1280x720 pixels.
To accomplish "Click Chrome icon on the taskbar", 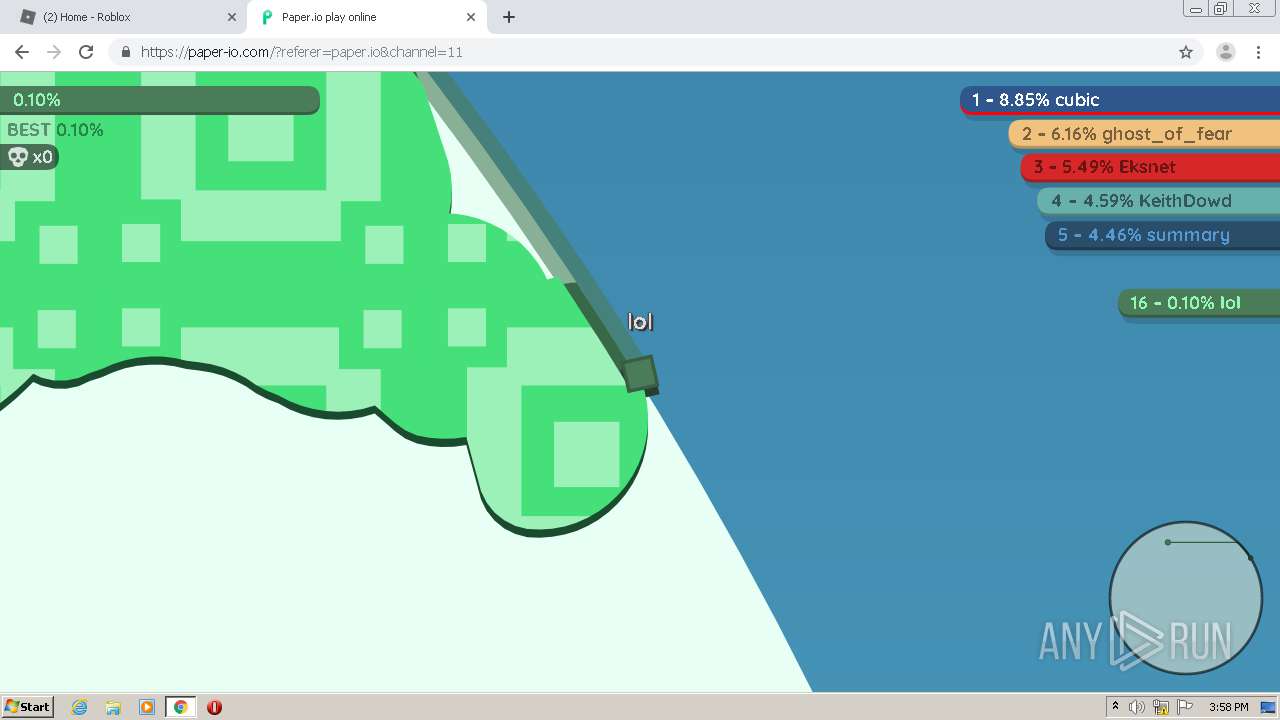I will (x=180, y=707).
